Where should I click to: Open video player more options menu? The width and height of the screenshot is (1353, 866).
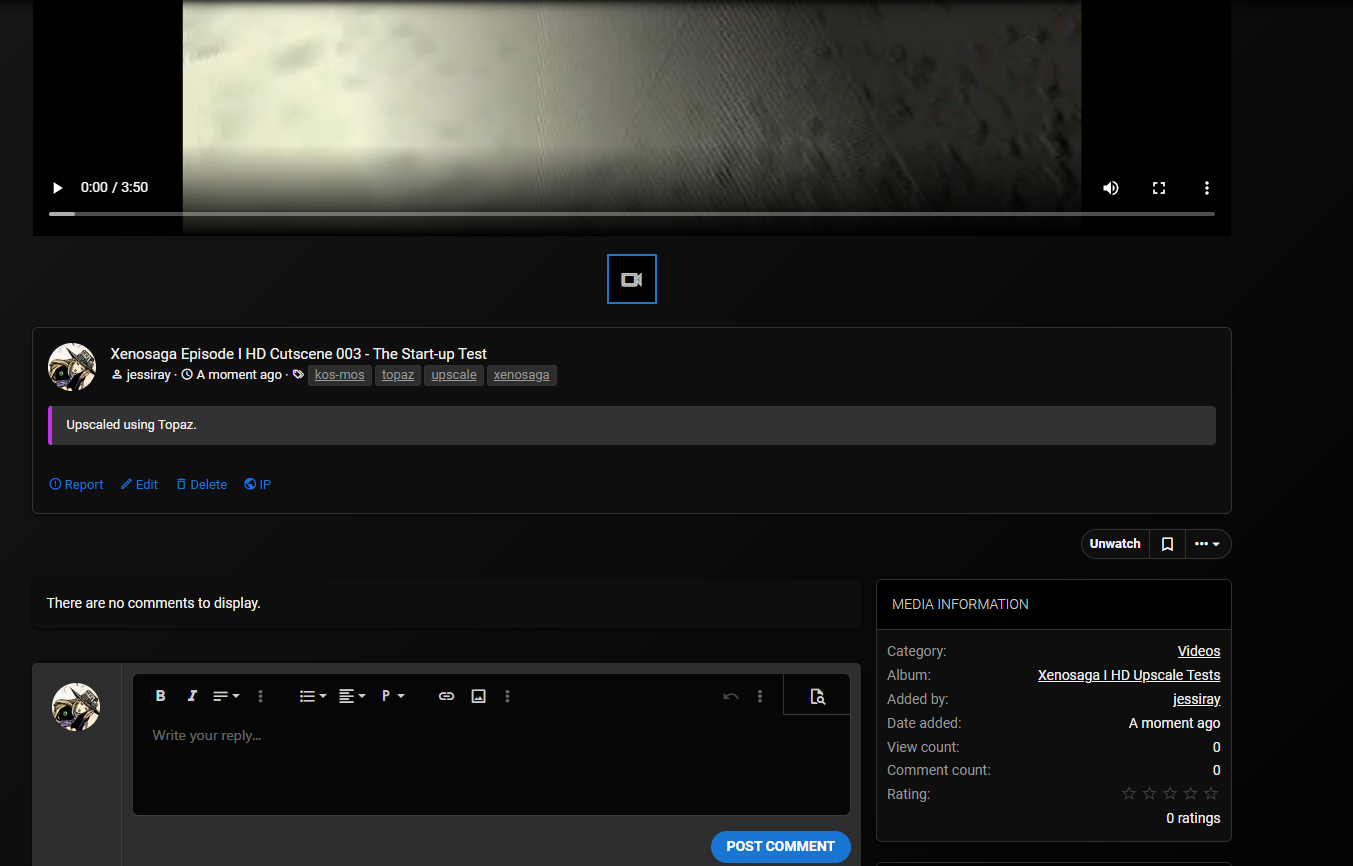tap(1207, 188)
